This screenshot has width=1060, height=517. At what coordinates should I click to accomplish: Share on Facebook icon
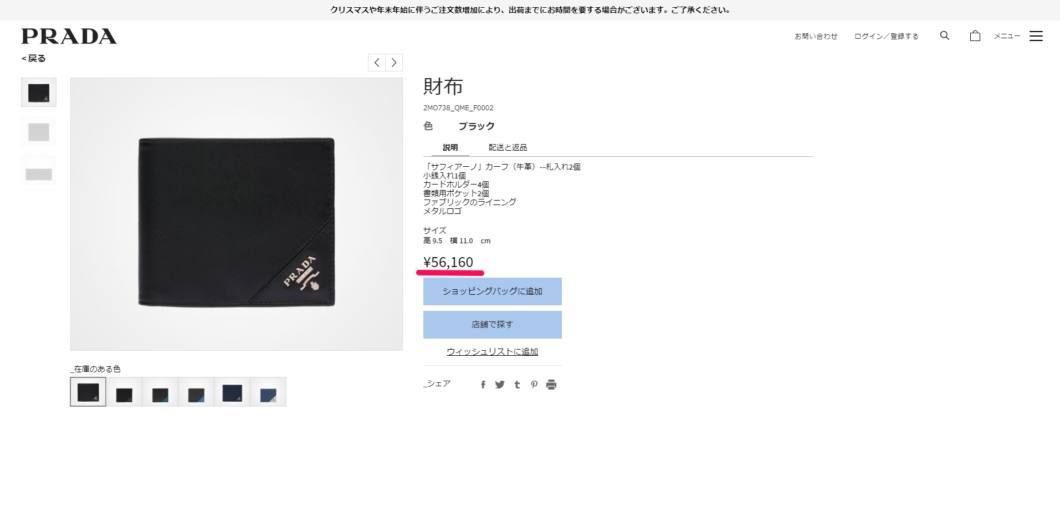point(483,385)
